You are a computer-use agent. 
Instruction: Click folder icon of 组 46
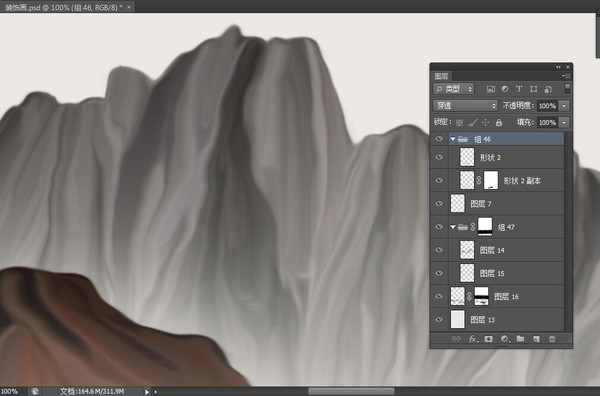coord(463,139)
